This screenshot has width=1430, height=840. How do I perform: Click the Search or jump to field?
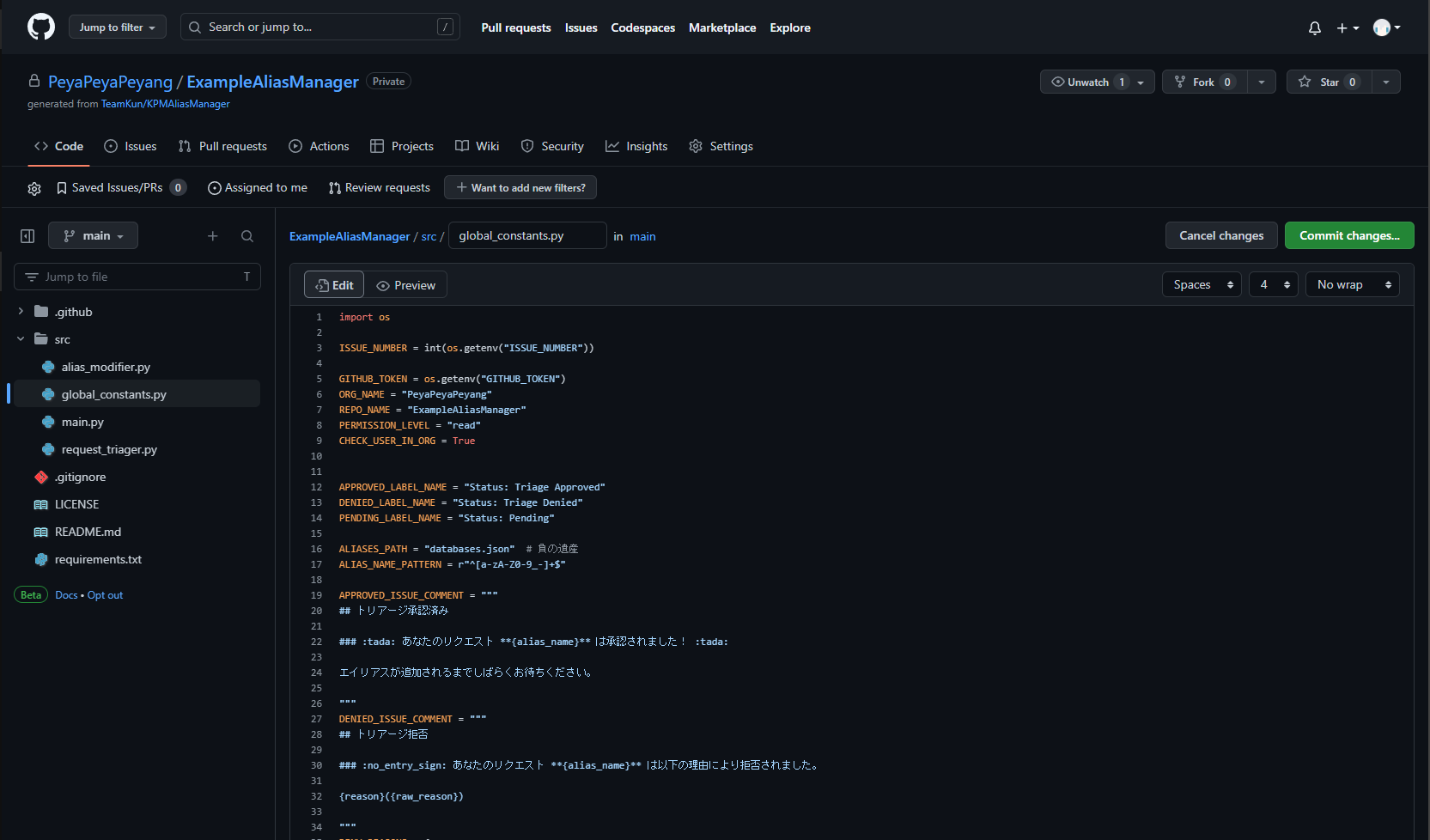click(319, 27)
